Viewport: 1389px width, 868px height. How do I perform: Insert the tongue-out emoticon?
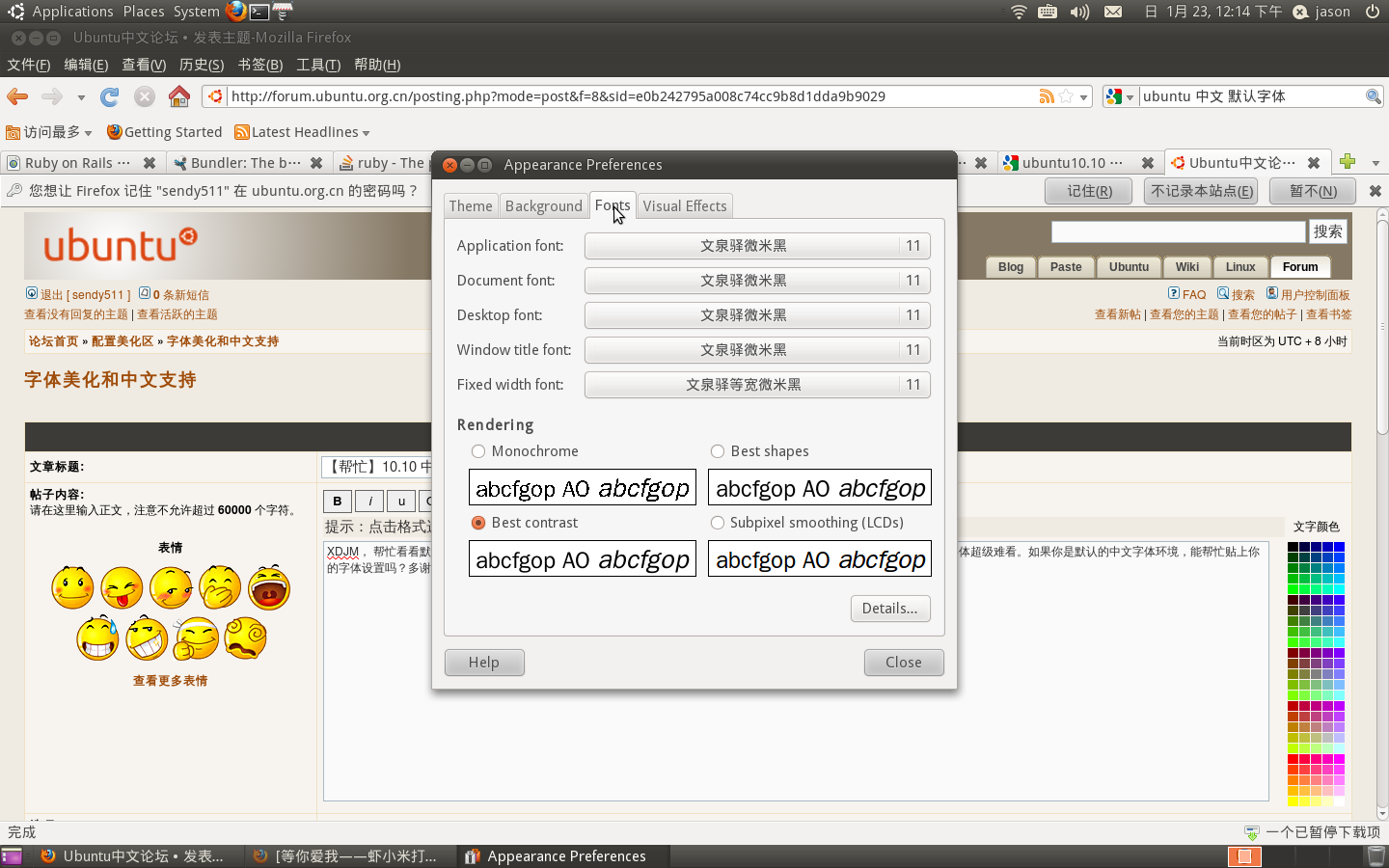[122, 587]
